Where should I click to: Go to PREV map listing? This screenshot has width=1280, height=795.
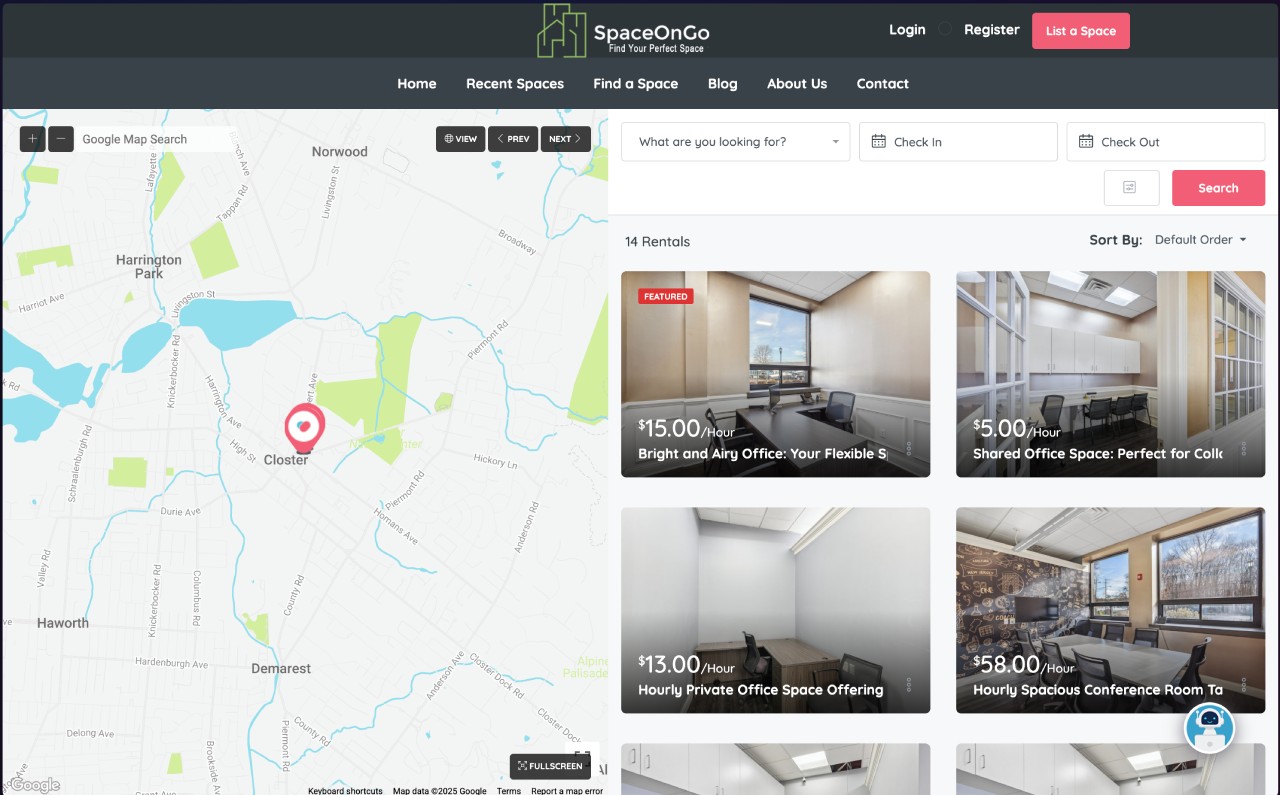click(513, 139)
